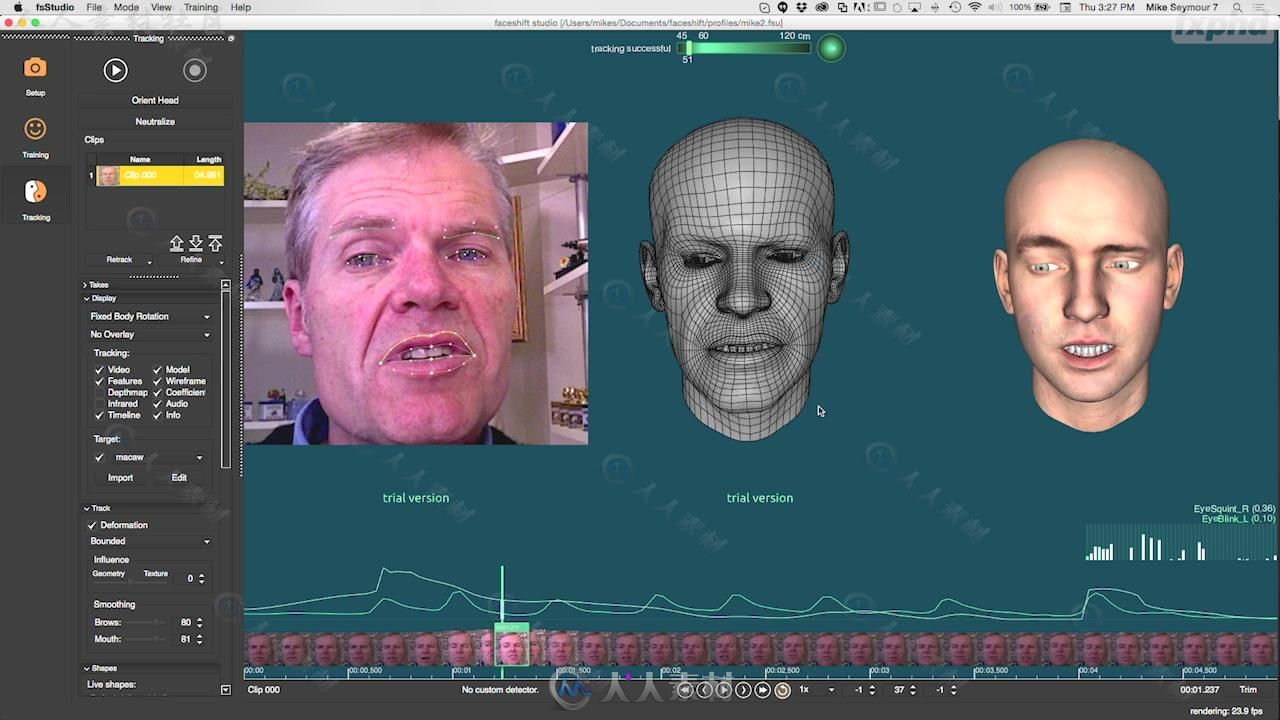This screenshot has width=1280, height=720.
Task: Open the Fixed Body Rotation dropdown
Action: click(150, 316)
